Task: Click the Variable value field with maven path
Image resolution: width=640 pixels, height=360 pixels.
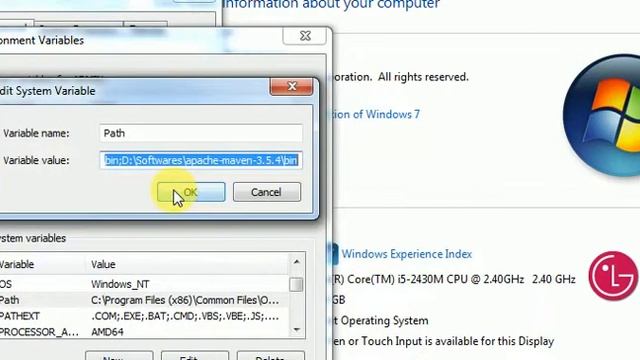Action: [201, 160]
